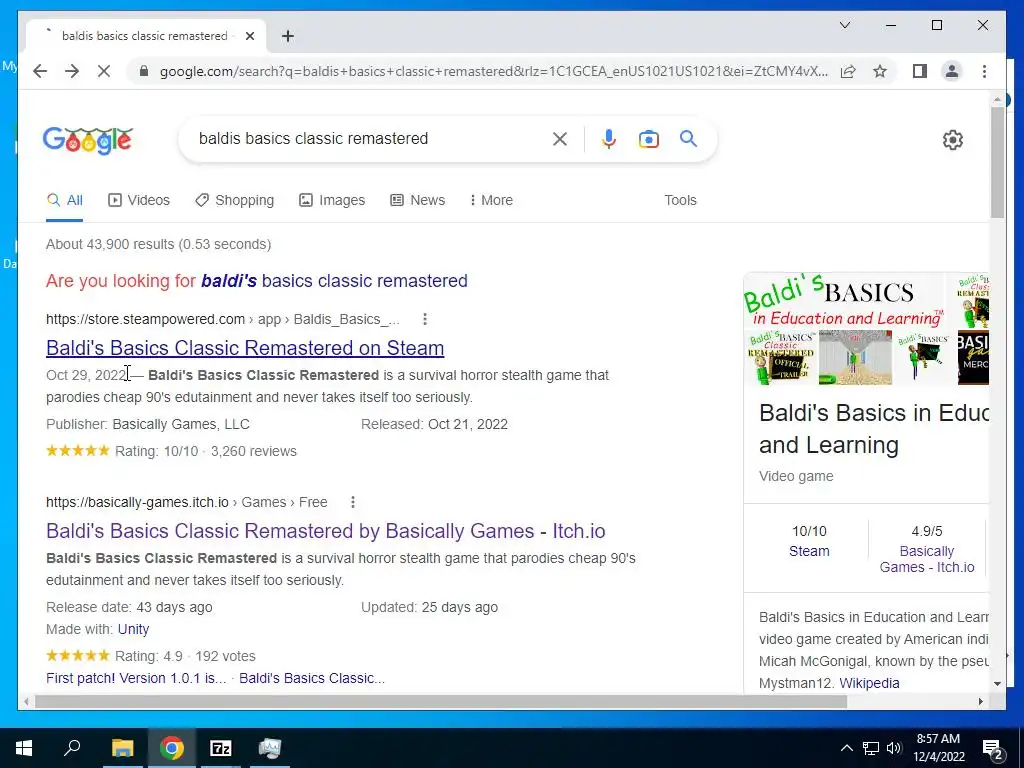Open the taskbar clock and date
The width and height of the screenshot is (1024, 768).
(x=938, y=748)
